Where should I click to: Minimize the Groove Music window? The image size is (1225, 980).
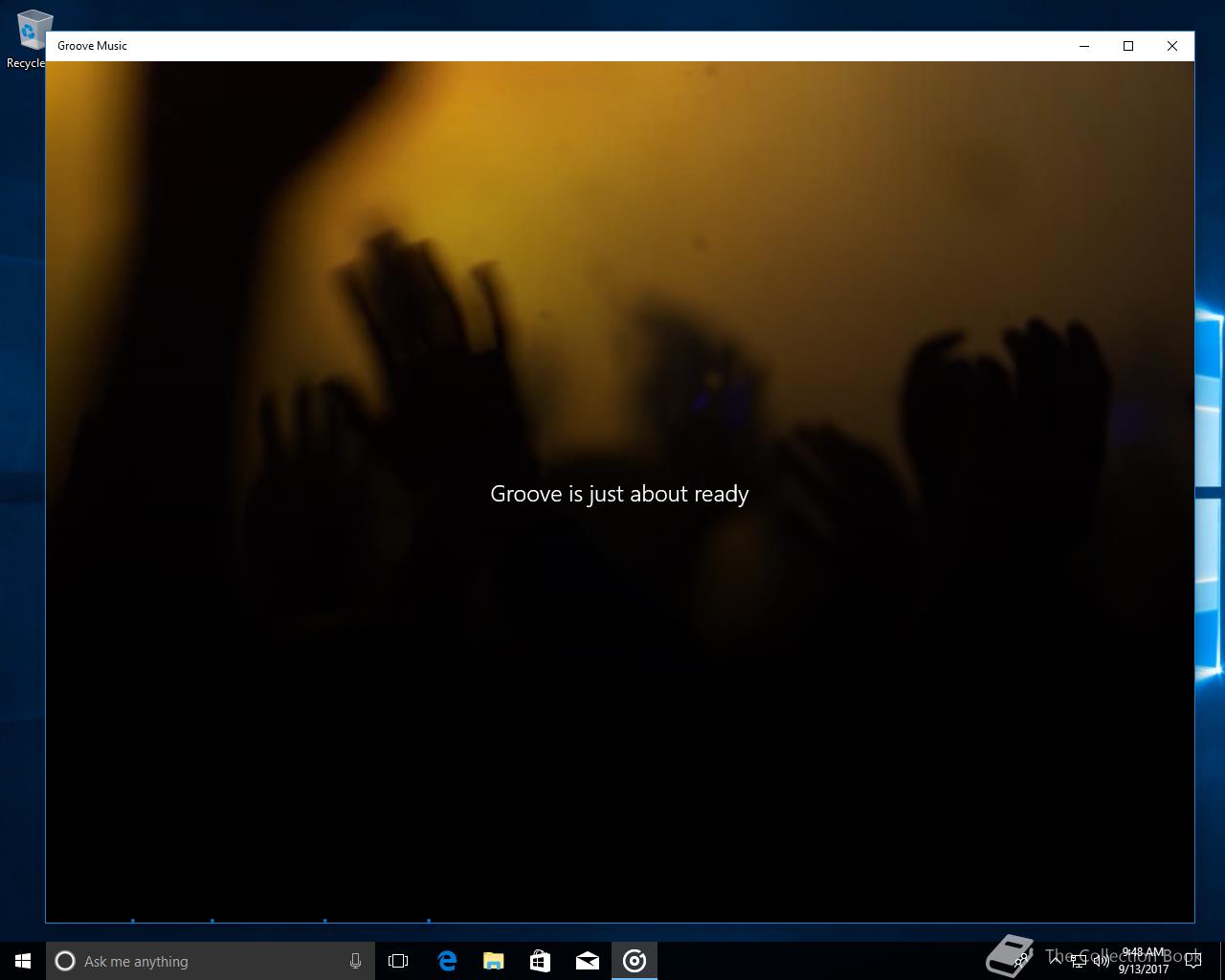point(1084,46)
